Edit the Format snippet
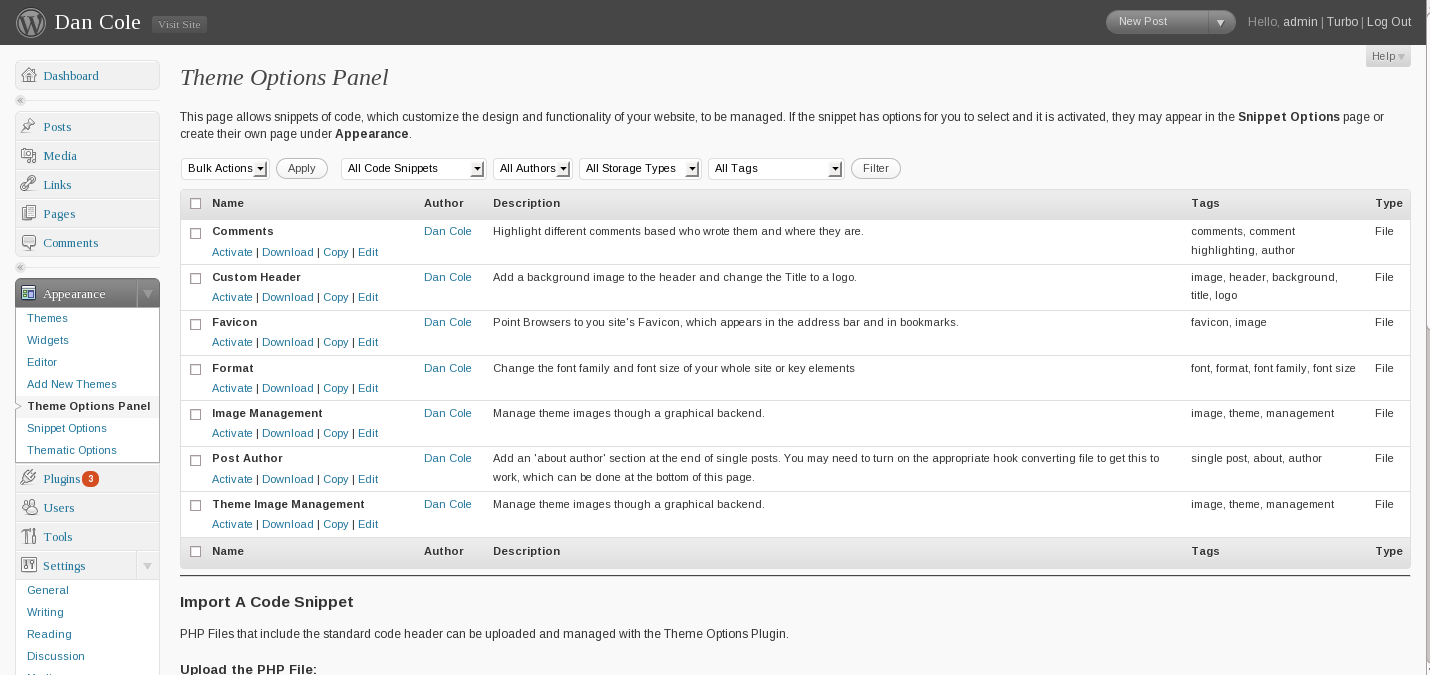The height and width of the screenshot is (675, 1430). [368, 388]
